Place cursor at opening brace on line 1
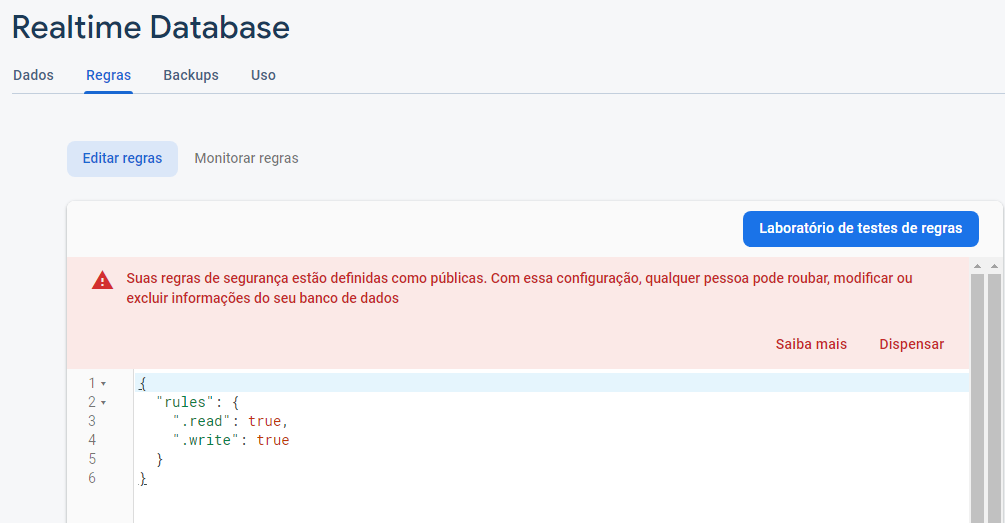The width and height of the screenshot is (1005, 523). [143, 383]
